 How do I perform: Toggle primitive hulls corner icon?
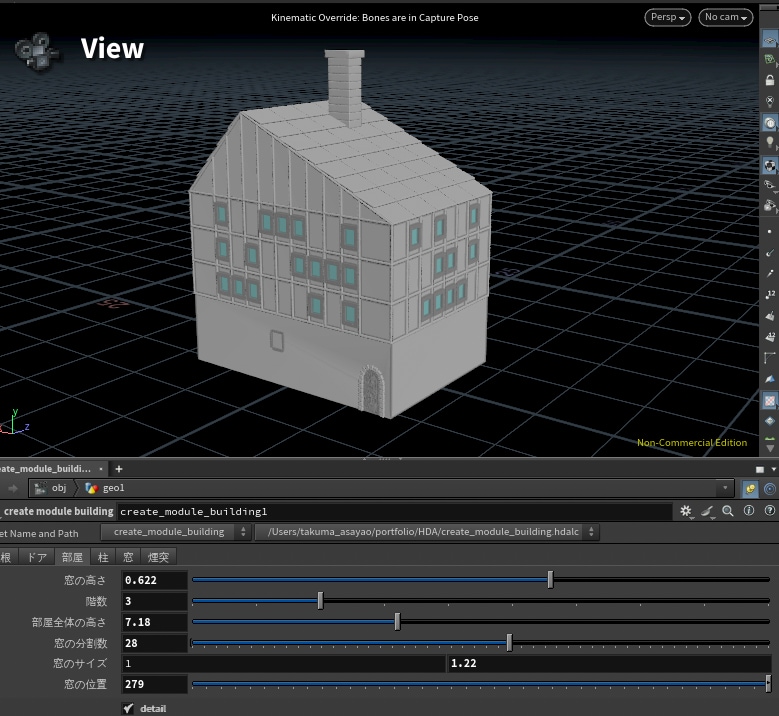click(x=770, y=358)
